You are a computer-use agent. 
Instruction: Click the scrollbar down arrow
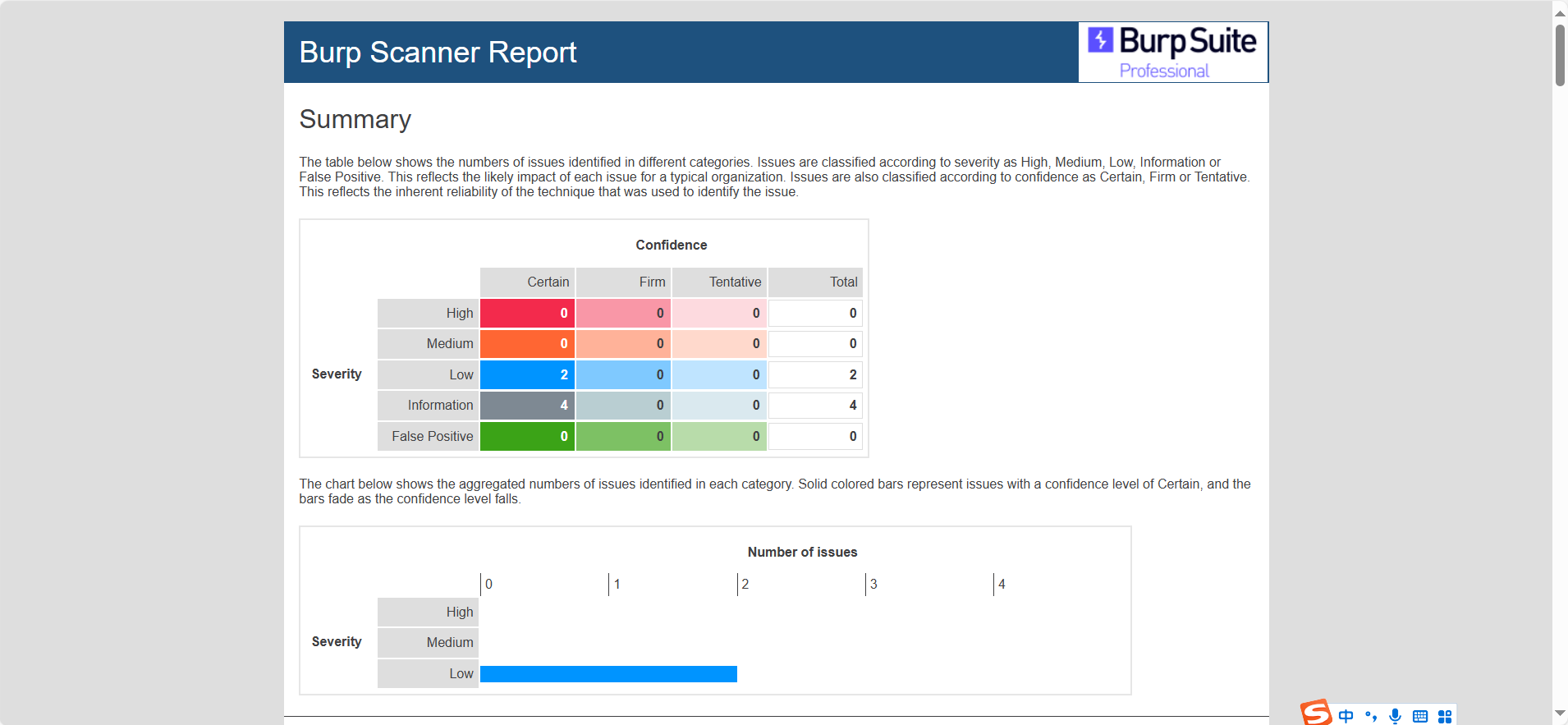pyautogui.click(x=1560, y=713)
